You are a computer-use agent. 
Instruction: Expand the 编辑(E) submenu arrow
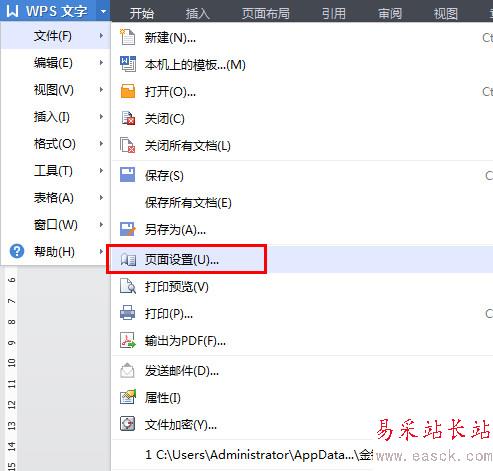(x=101, y=62)
